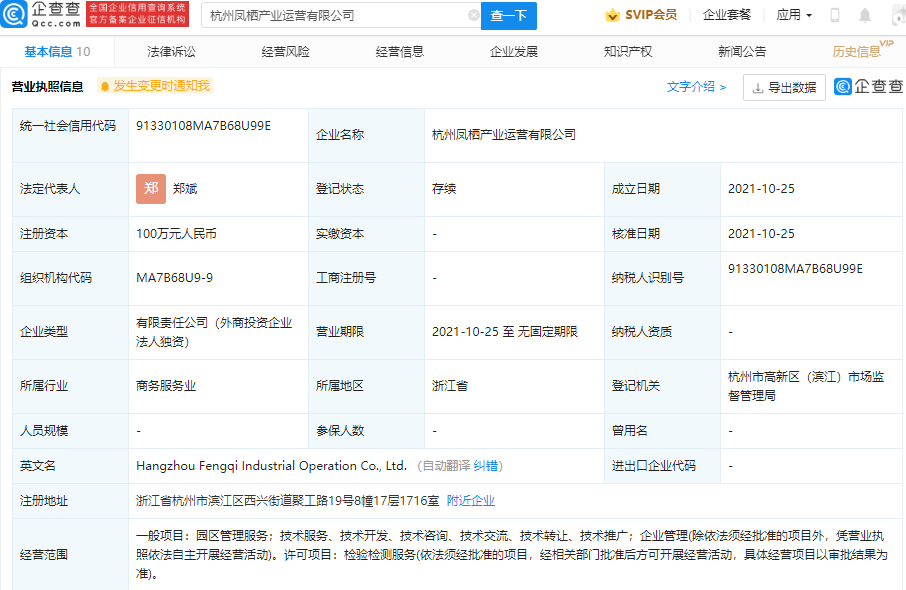Viewport: 906px width, 590px height.
Task: Switch to 新闻公告 tab
Action: (742, 51)
